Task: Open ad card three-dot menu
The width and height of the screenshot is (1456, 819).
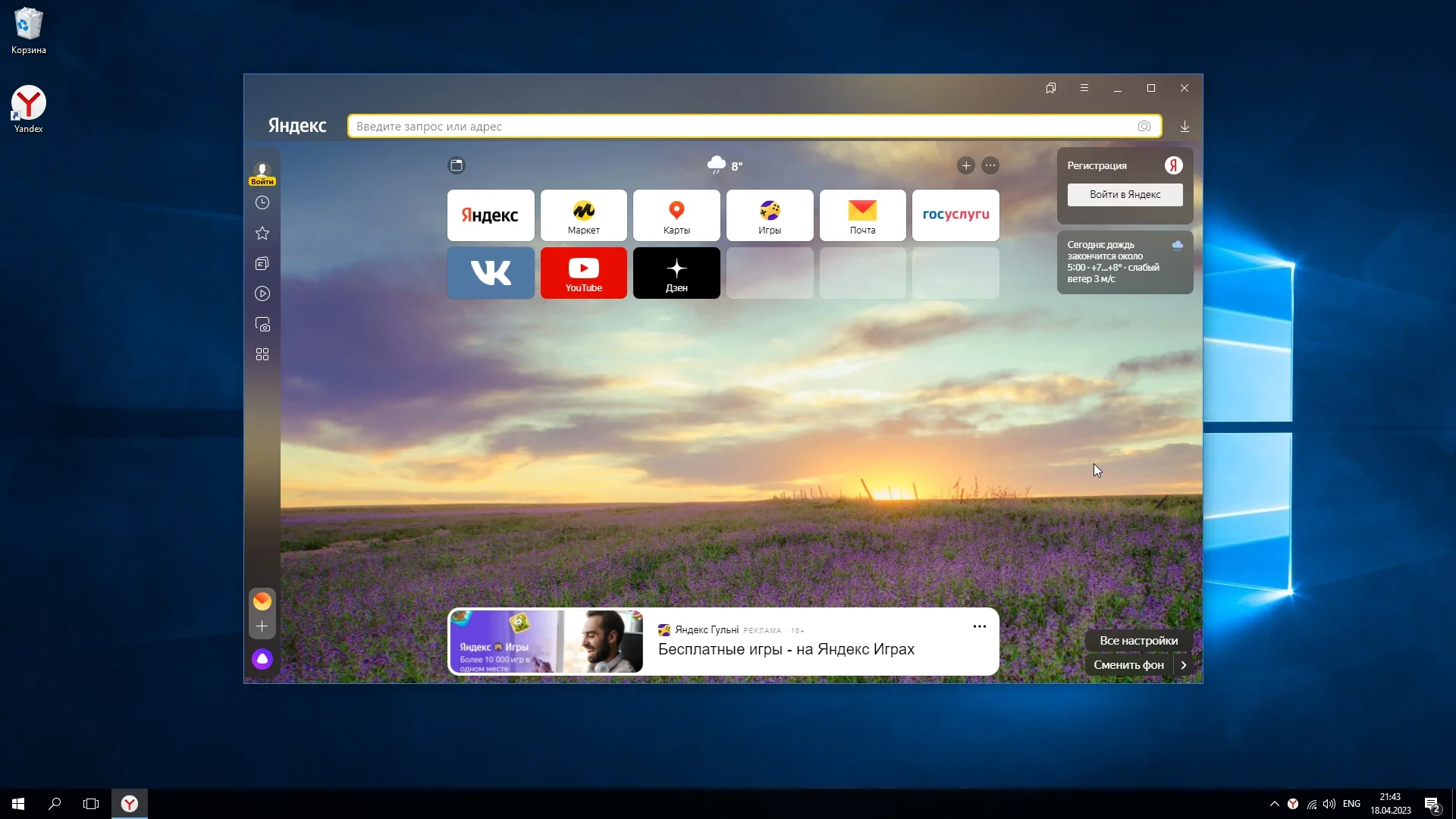Action: pyautogui.click(x=979, y=626)
